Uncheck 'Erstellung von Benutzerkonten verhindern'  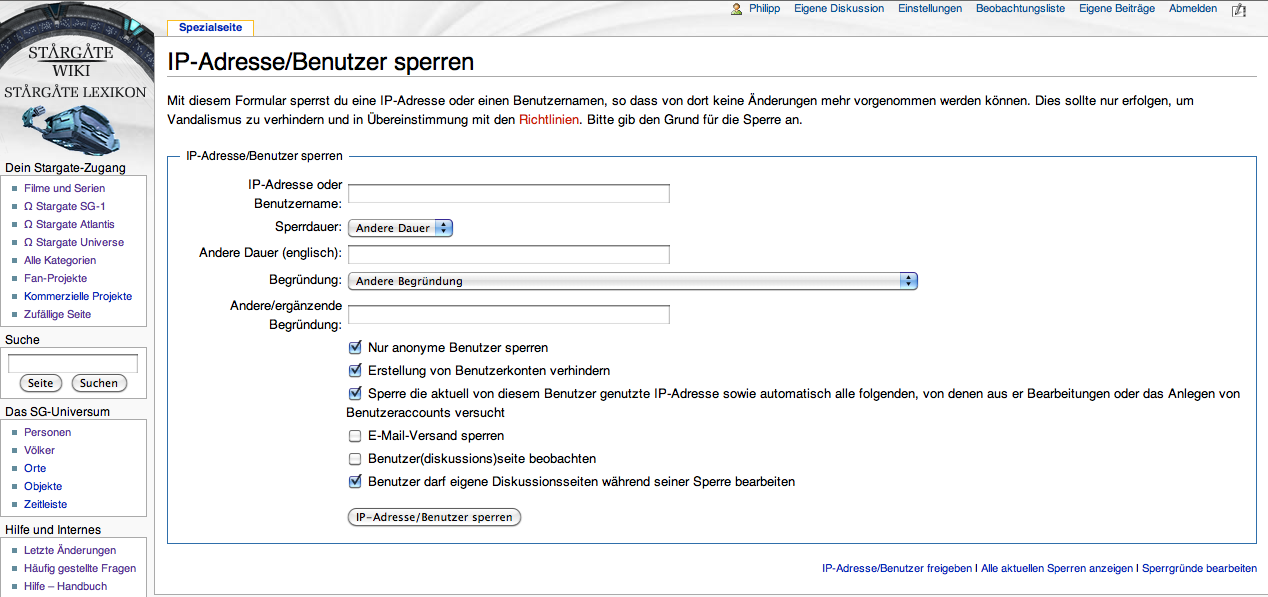355,370
